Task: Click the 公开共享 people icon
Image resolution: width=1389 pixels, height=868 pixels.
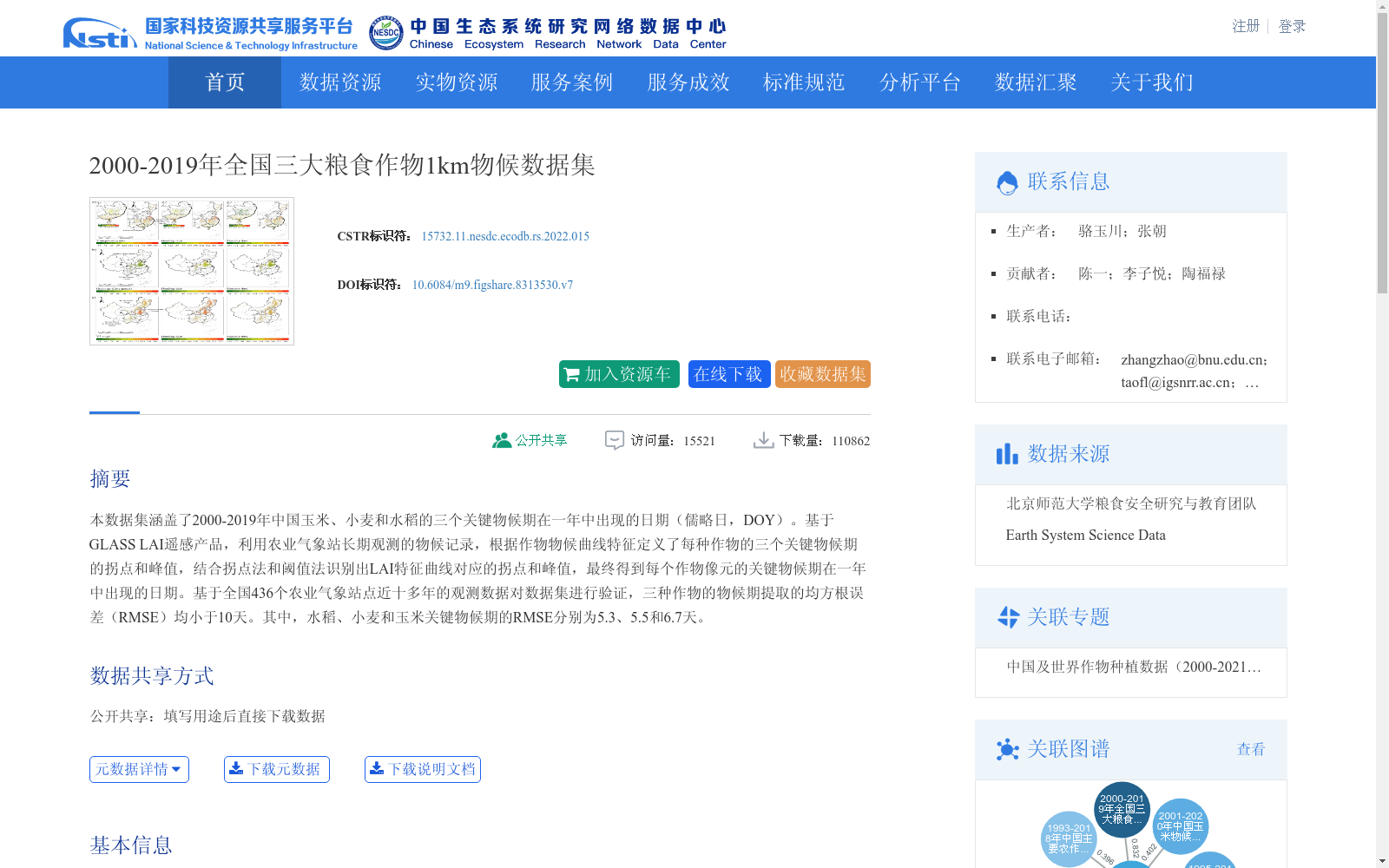Action: point(502,441)
